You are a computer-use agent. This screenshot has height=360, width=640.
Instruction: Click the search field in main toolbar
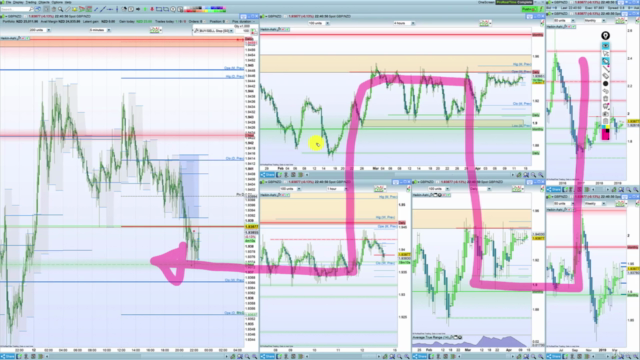tap(16, 9)
